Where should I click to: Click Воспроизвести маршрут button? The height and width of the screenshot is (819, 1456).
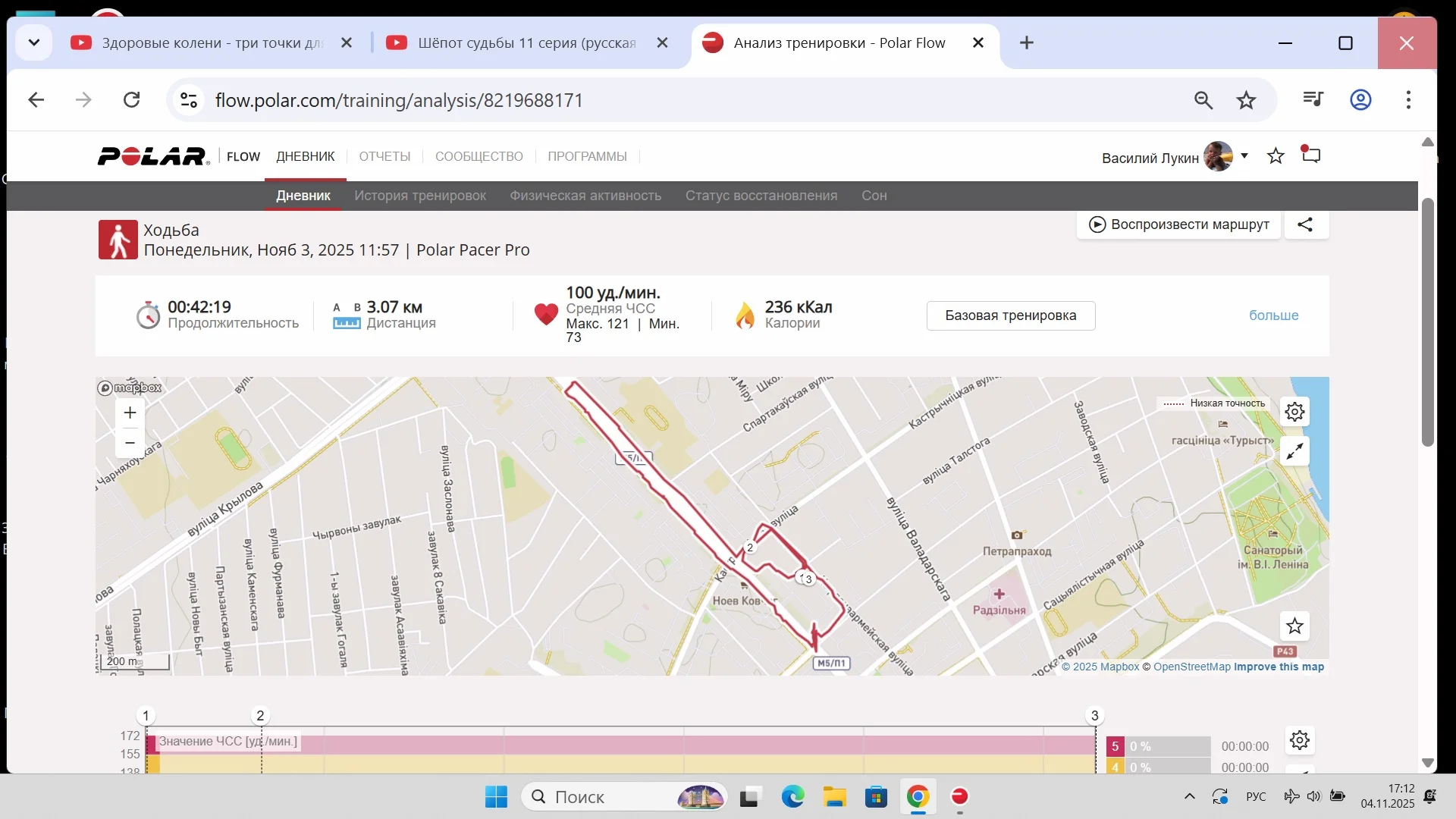coord(1178,224)
